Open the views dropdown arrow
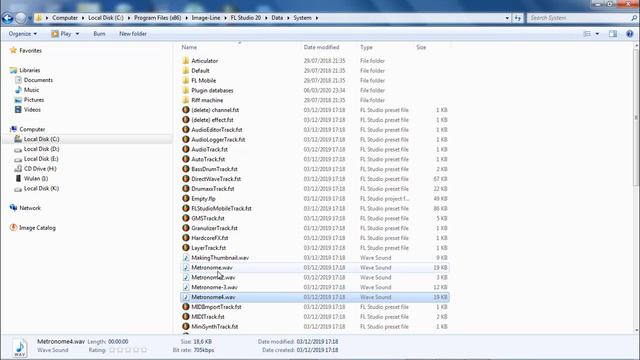 point(597,34)
